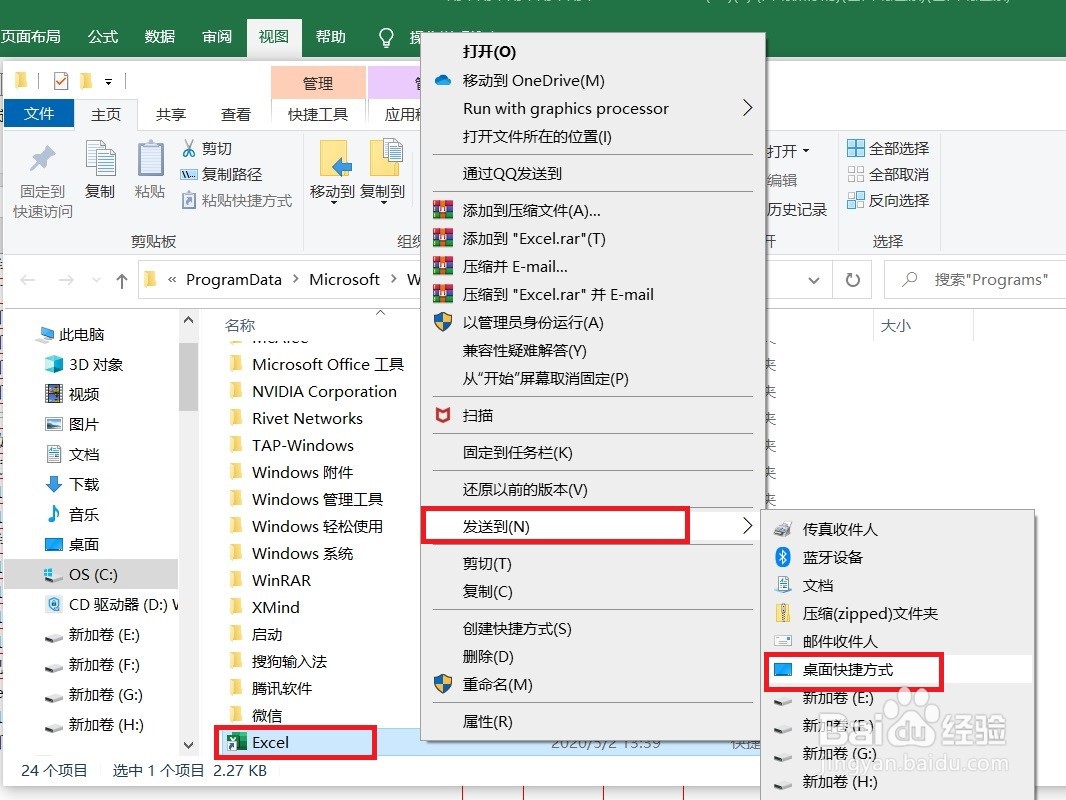Click the Paste clipboard icon
The width and height of the screenshot is (1066, 800).
pyautogui.click(x=150, y=158)
